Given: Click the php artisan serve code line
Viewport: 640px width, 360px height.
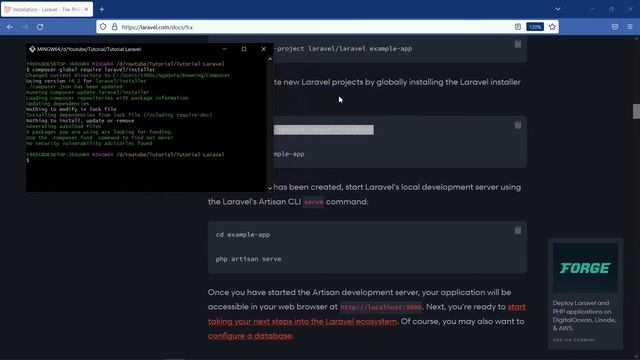Looking at the screenshot, I should [248, 259].
